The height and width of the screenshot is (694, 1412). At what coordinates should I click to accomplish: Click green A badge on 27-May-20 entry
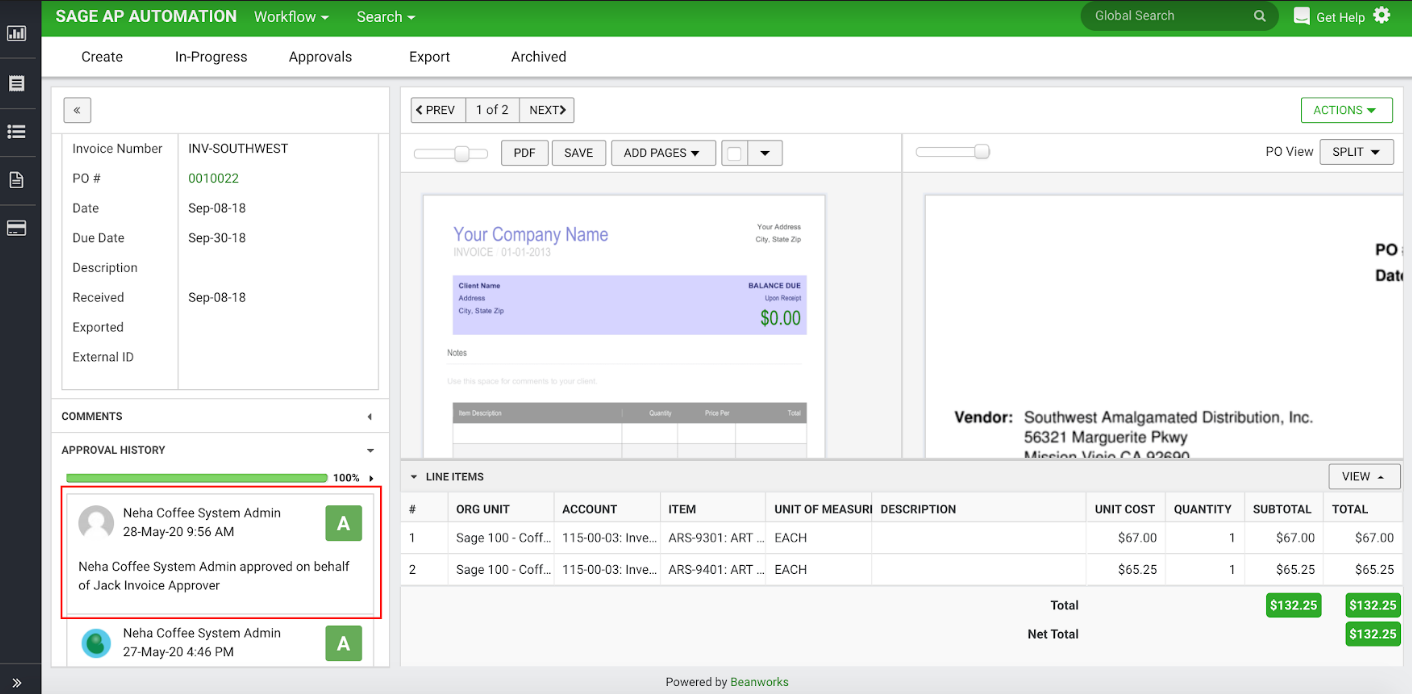(x=343, y=644)
